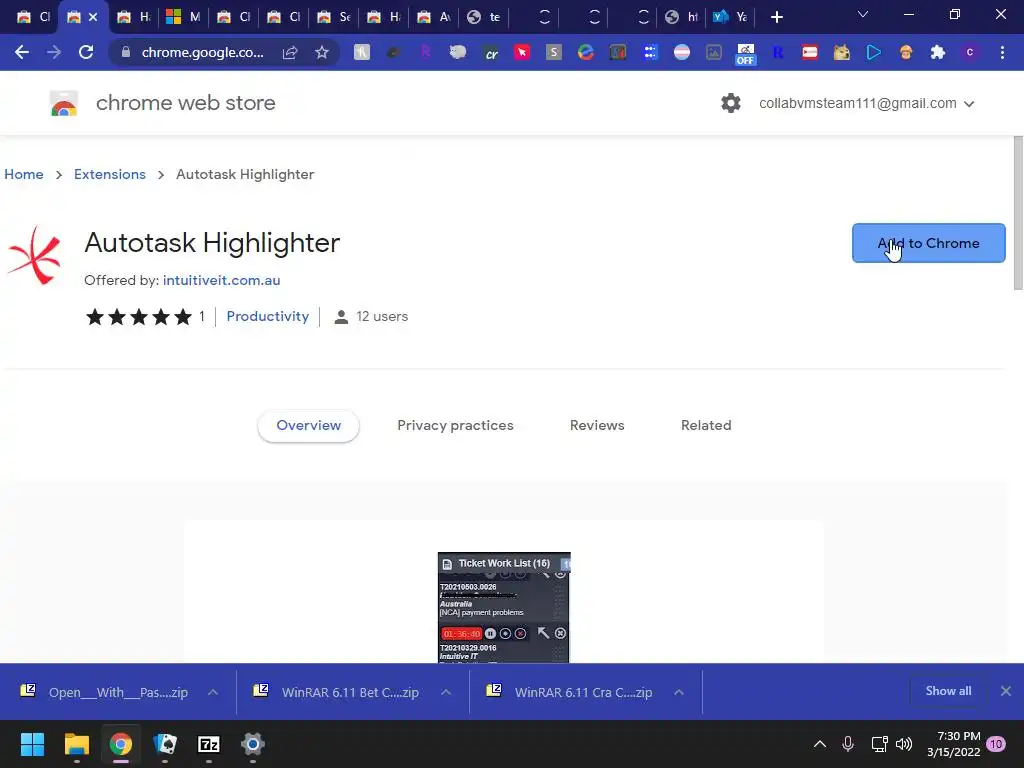Expand options for WinRAR 6.11 Cra download
Viewport: 1024px width, 768px height.
[679, 692]
